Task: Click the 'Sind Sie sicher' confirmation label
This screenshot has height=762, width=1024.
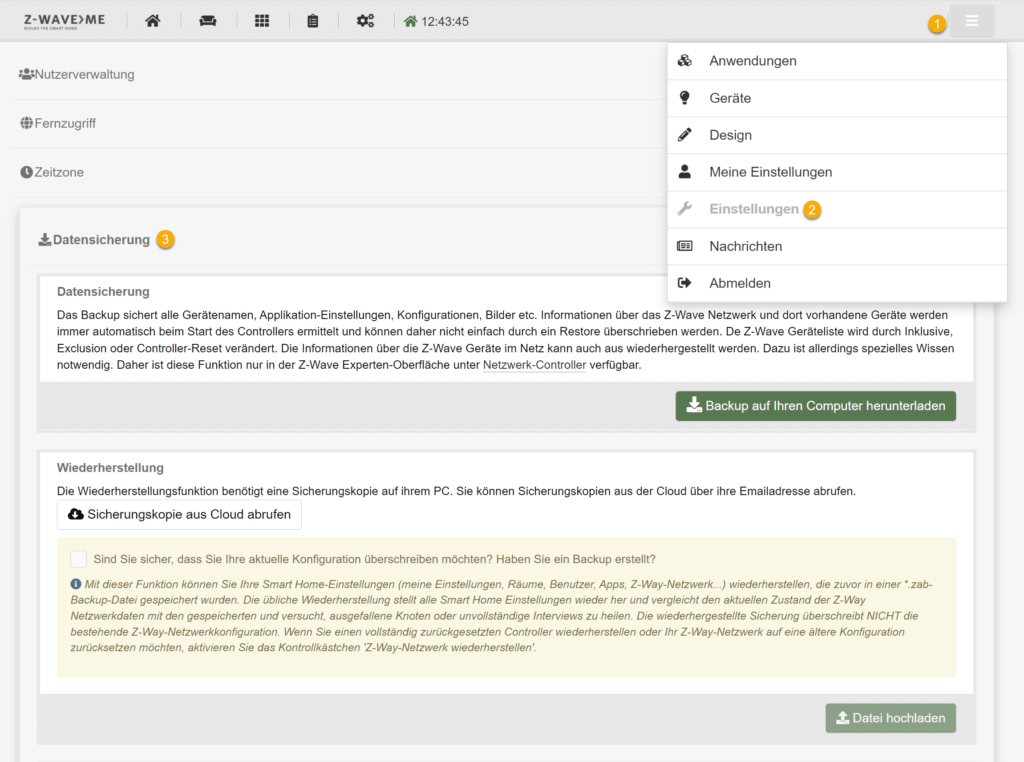Action: tap(374, 559)
